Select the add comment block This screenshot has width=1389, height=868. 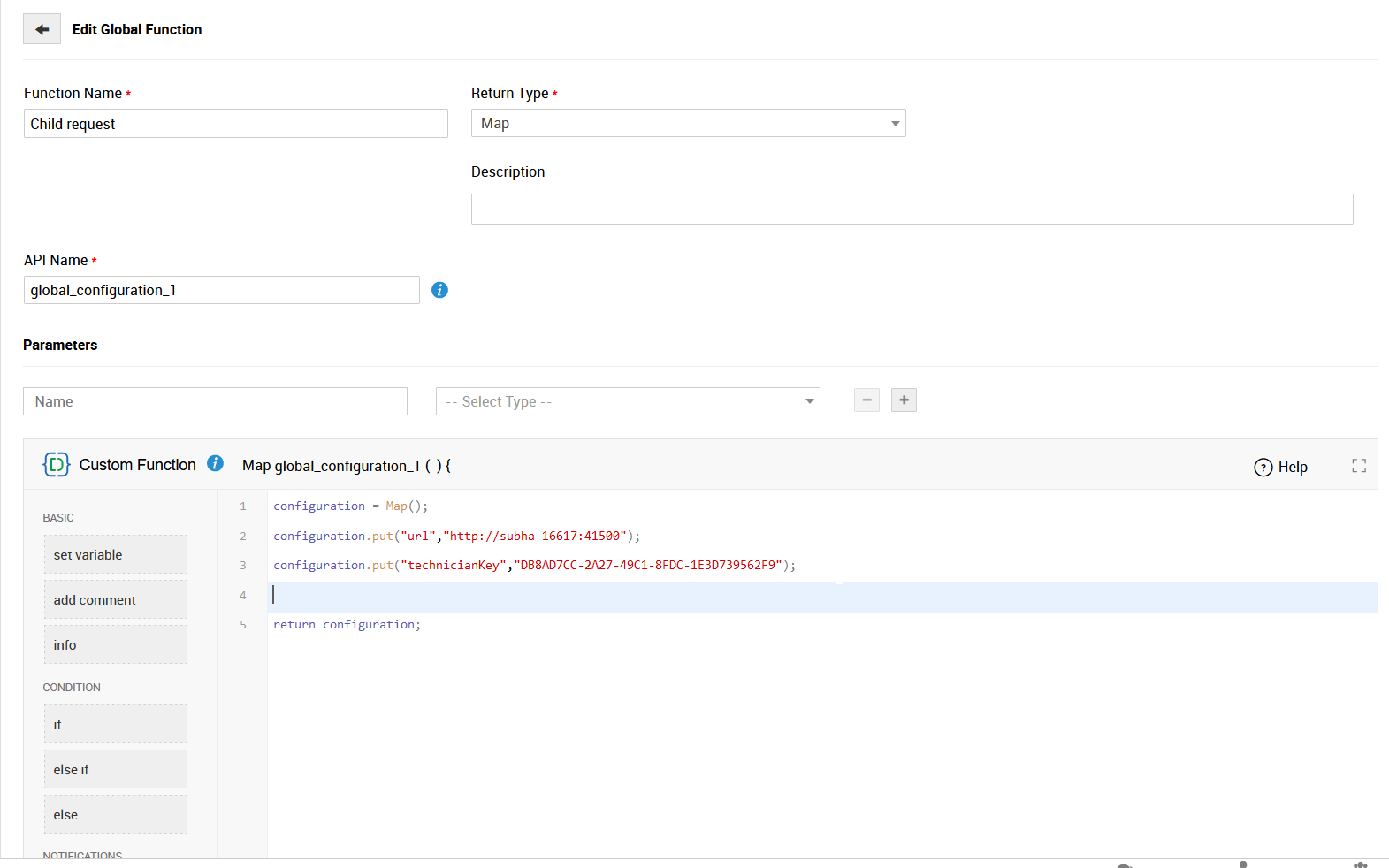[x=116, y=600]
